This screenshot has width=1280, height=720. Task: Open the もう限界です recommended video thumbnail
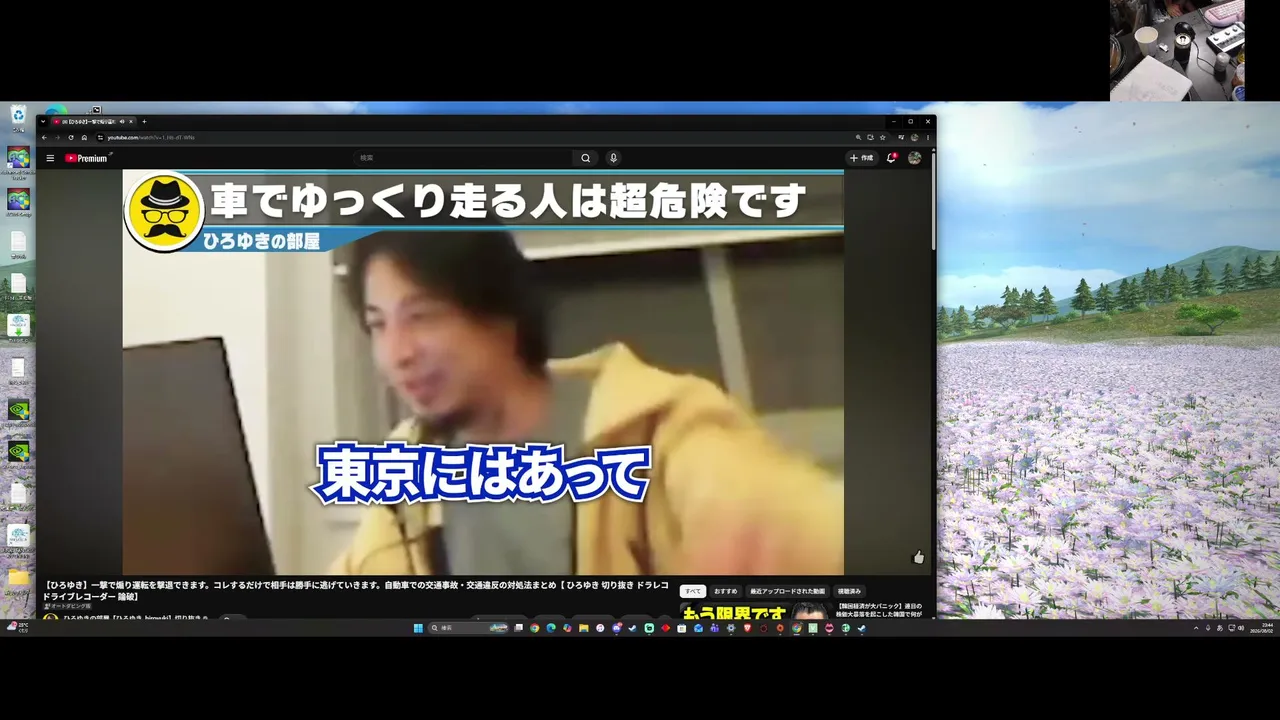[x=755, y=610]
